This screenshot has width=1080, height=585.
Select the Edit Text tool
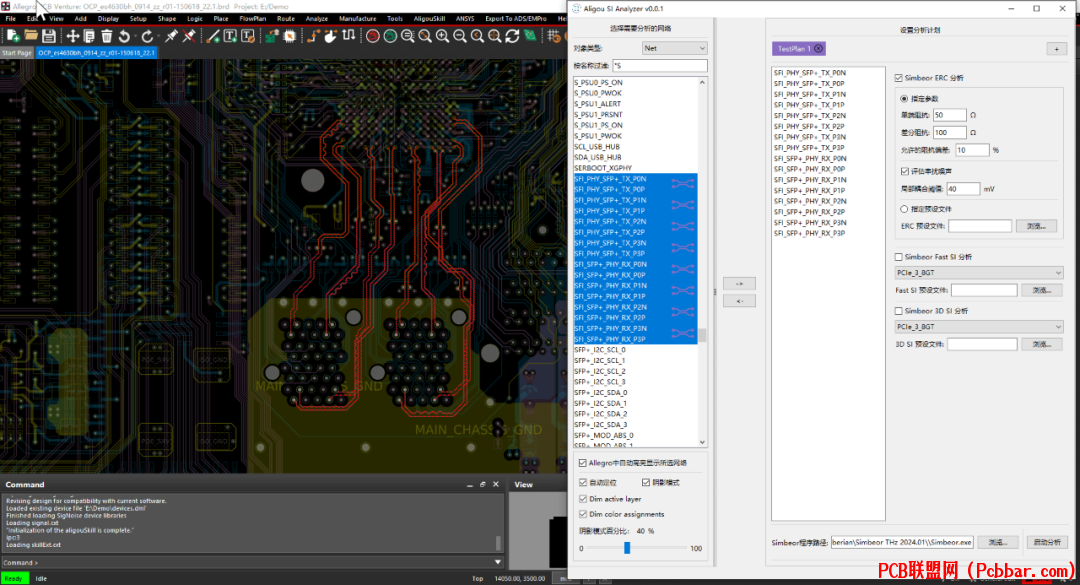pos(248,36)
